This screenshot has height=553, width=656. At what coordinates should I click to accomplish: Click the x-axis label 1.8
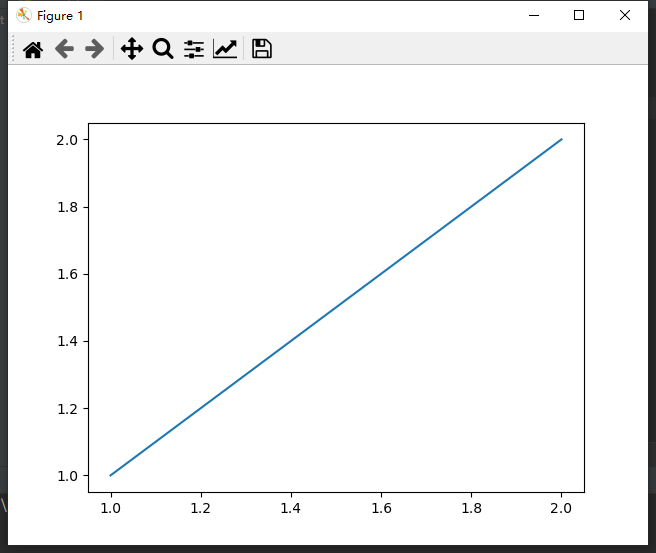pyautogui.click(x=472, y=508)
